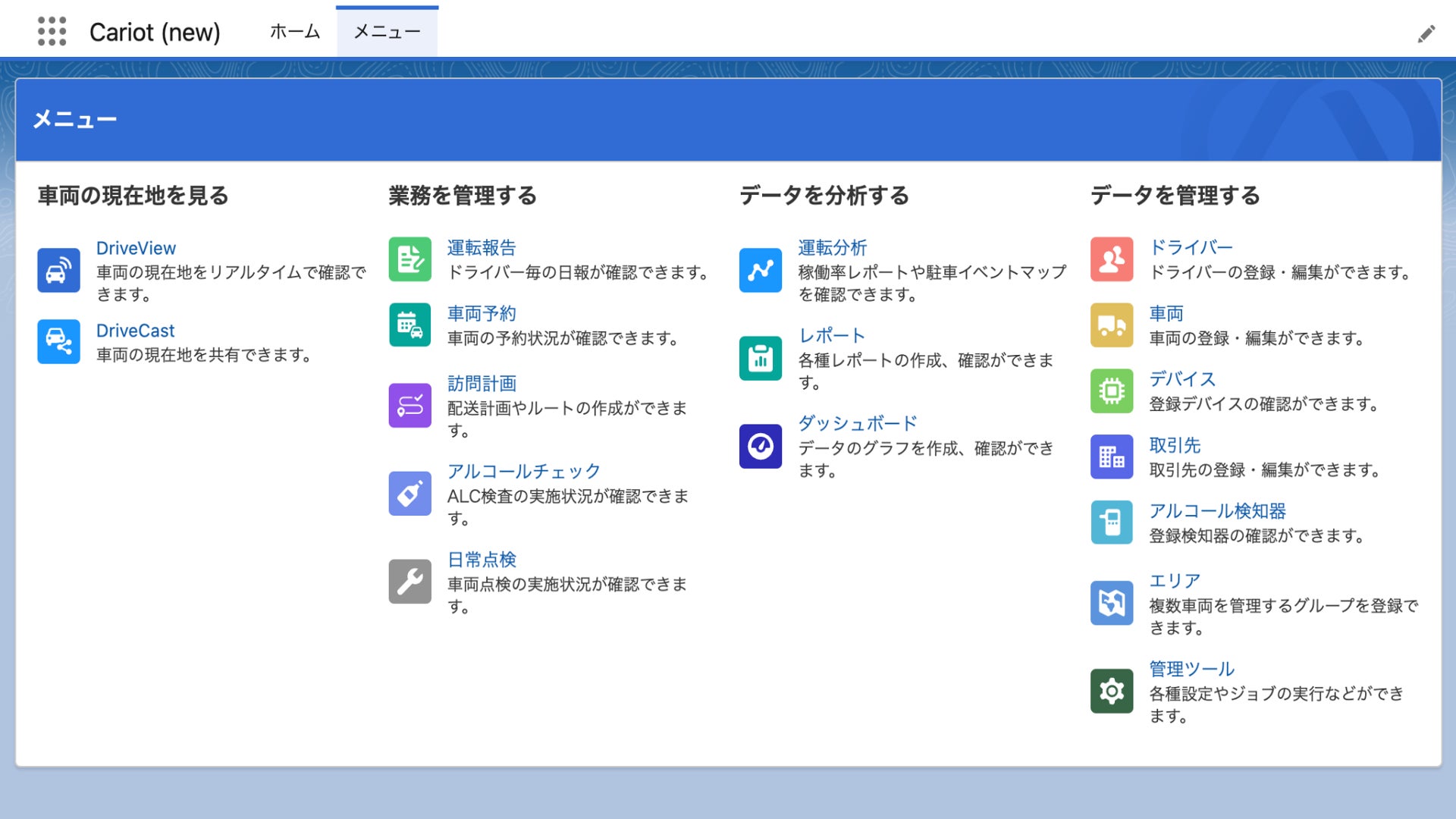This screenshot has height=819, width=1456.
Task: Open the レポート link
Action: (831, 336)
